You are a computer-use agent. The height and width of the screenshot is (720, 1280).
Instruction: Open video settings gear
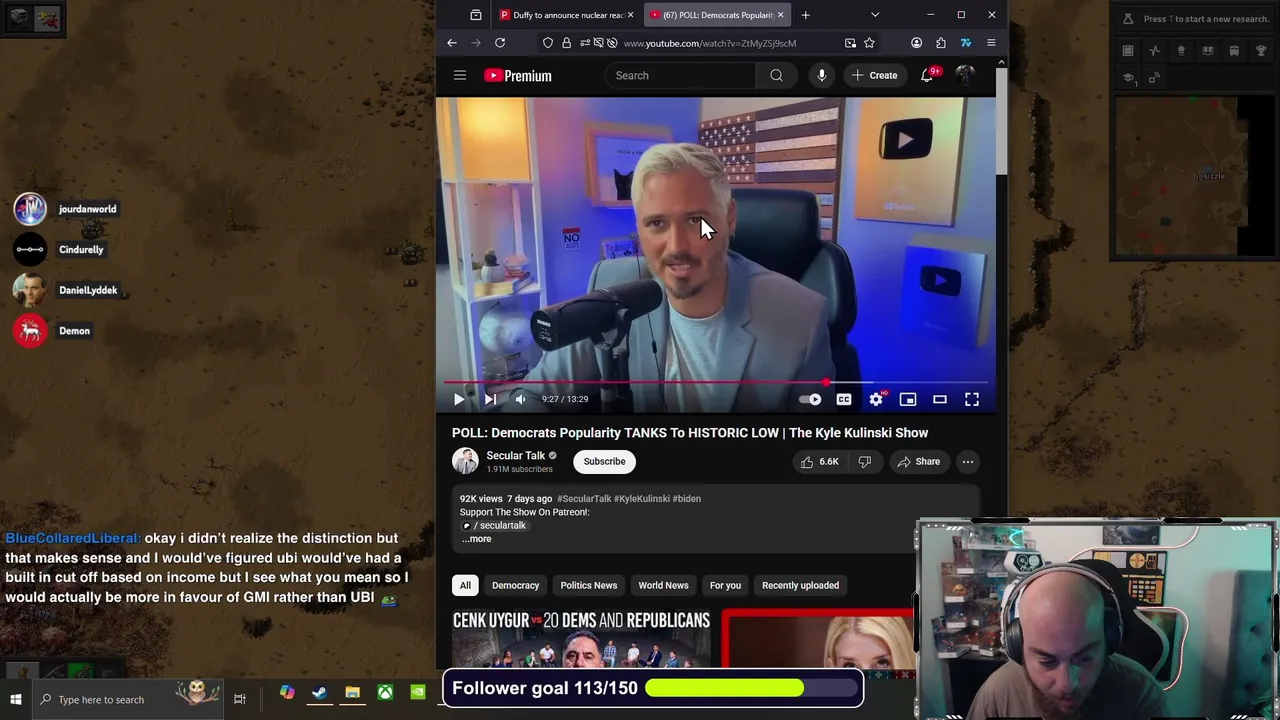(876, 399)
